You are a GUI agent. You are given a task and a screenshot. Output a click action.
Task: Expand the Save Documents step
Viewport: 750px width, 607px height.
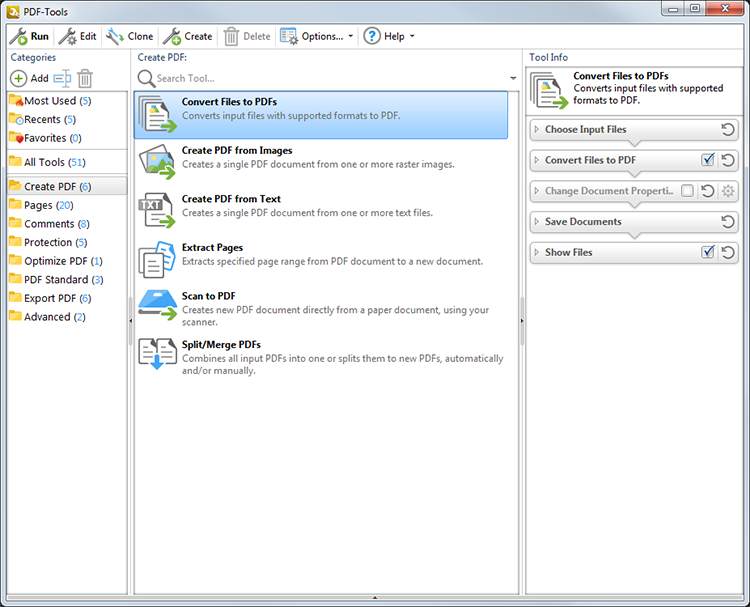pos(536,221)
